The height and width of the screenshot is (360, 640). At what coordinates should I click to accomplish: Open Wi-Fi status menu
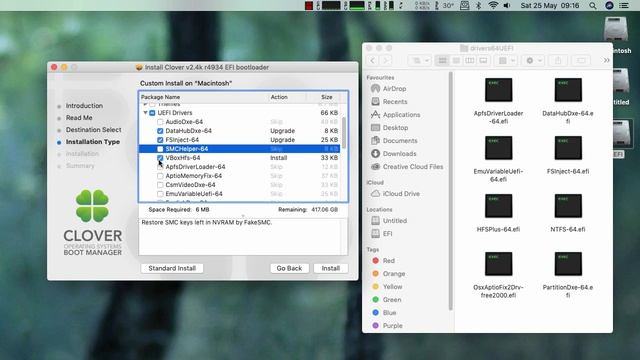(493, 6)
